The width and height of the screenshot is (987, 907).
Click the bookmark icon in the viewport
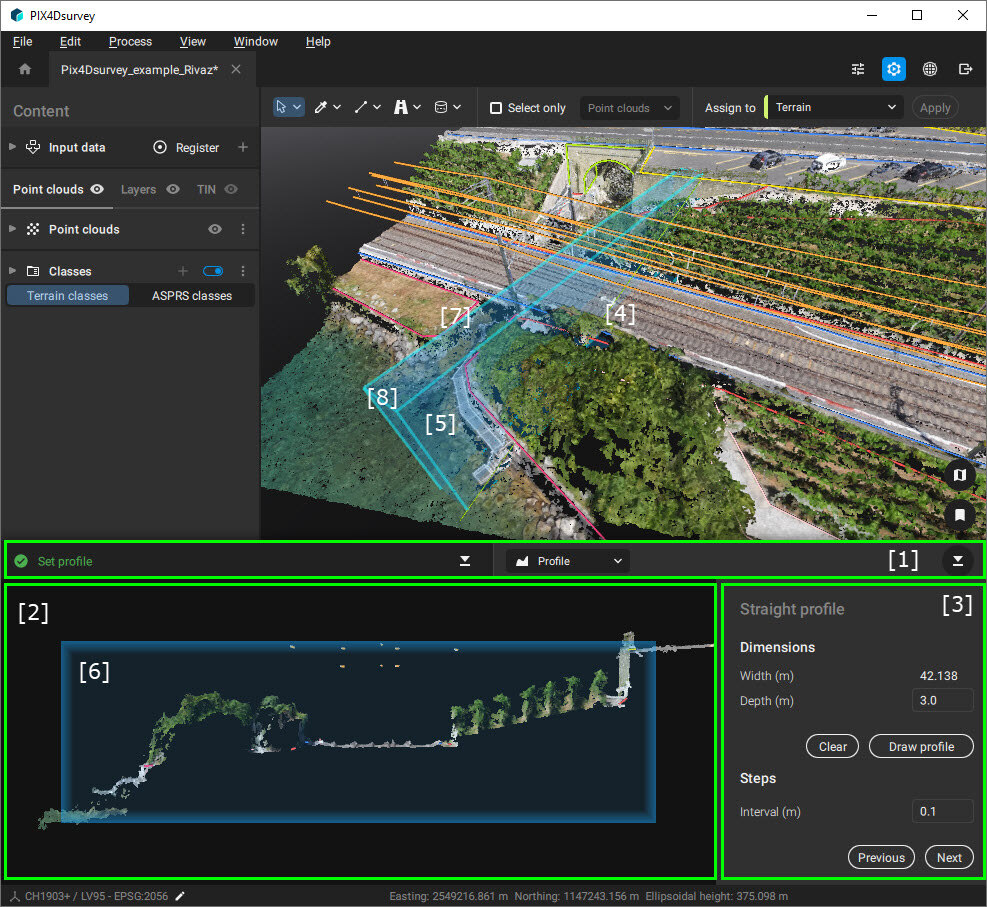pyautogui.click(x=959, y=515)
